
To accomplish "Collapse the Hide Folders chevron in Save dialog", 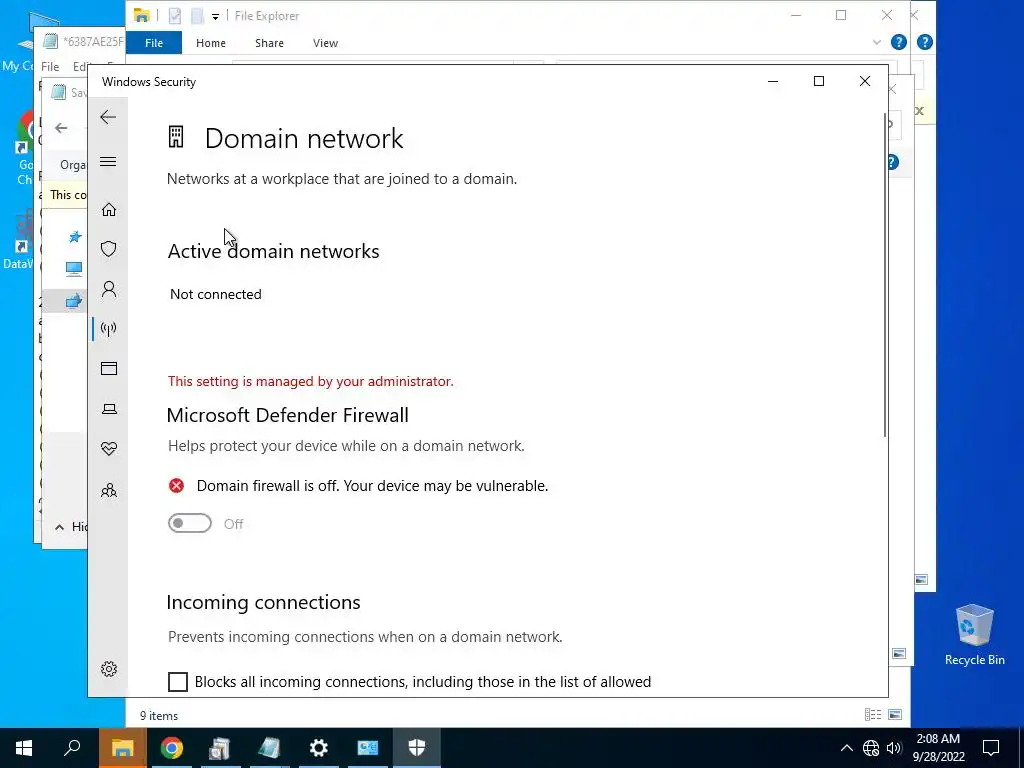I will click(59, 527).
